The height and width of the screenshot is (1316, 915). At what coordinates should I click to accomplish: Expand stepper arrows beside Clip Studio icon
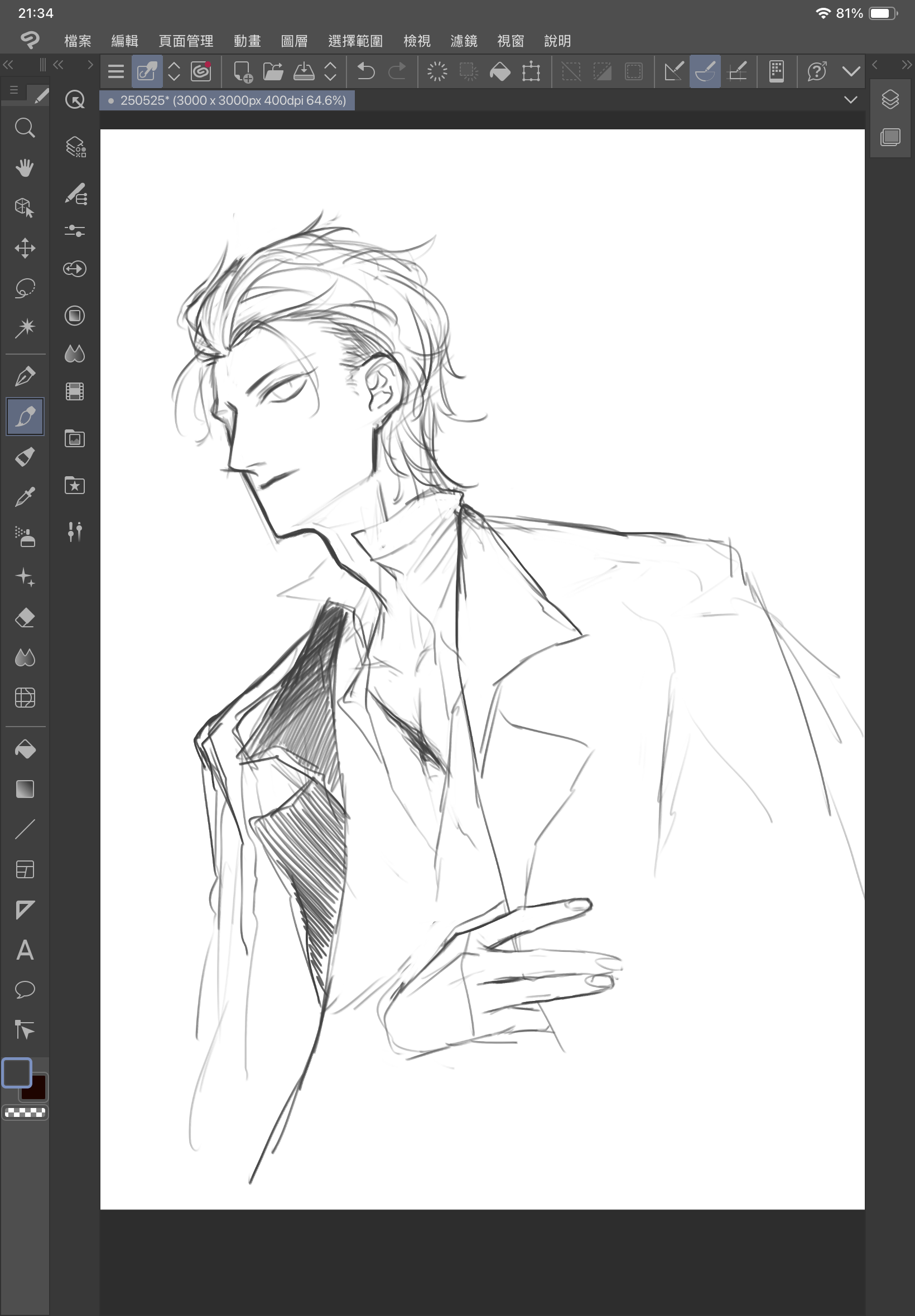pos(174,71)
